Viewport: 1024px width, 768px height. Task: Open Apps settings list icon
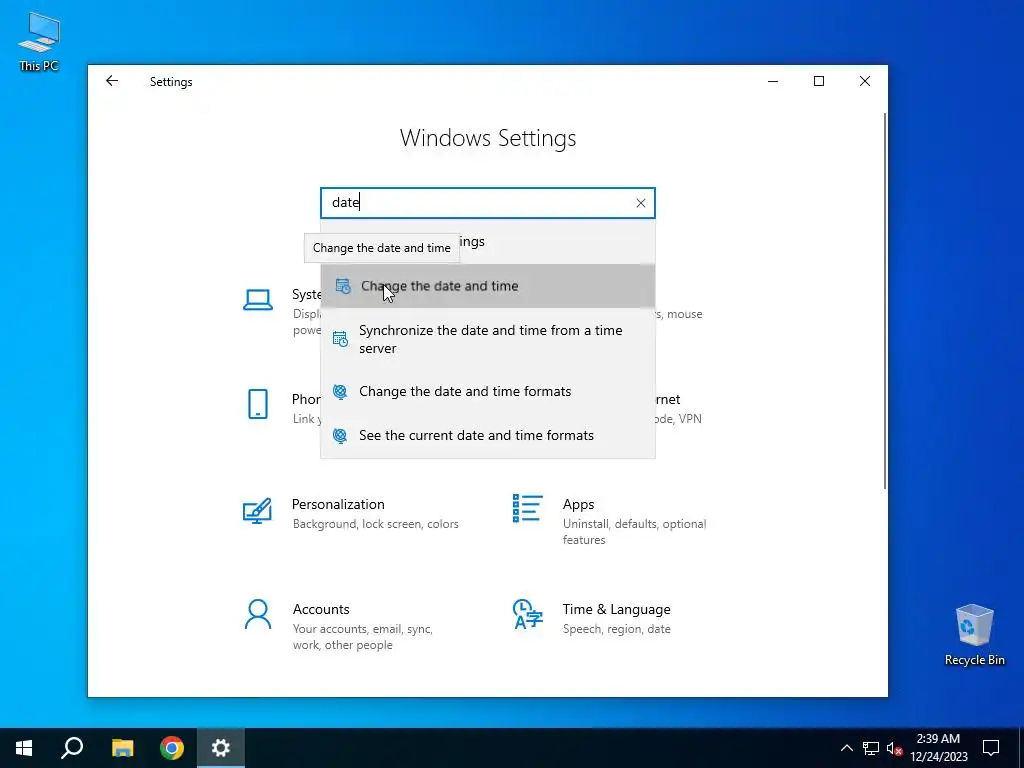[x=528, y=508]
